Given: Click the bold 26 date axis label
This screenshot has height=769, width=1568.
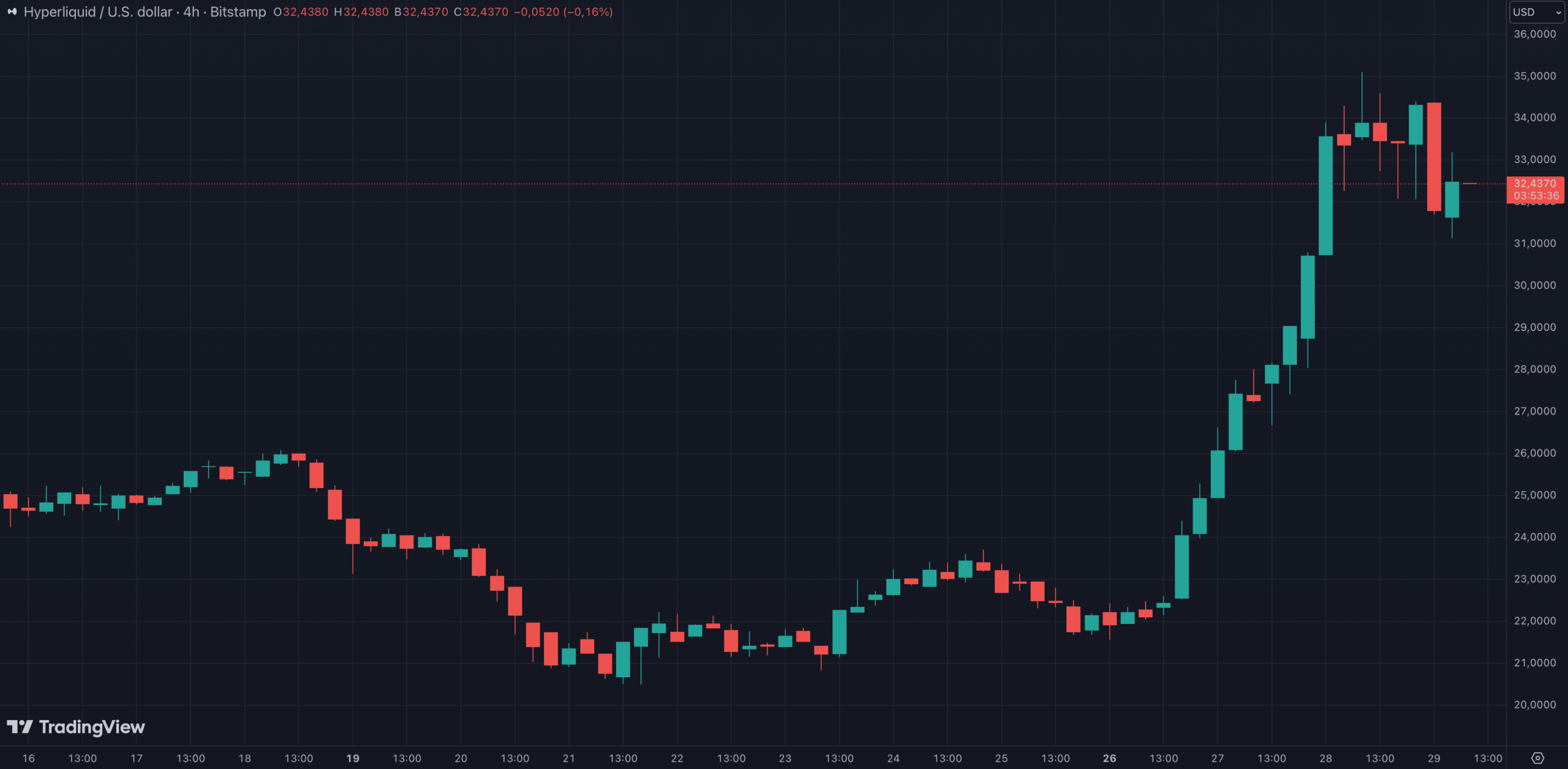Looking at the screenshot, I should [1109, 758].
